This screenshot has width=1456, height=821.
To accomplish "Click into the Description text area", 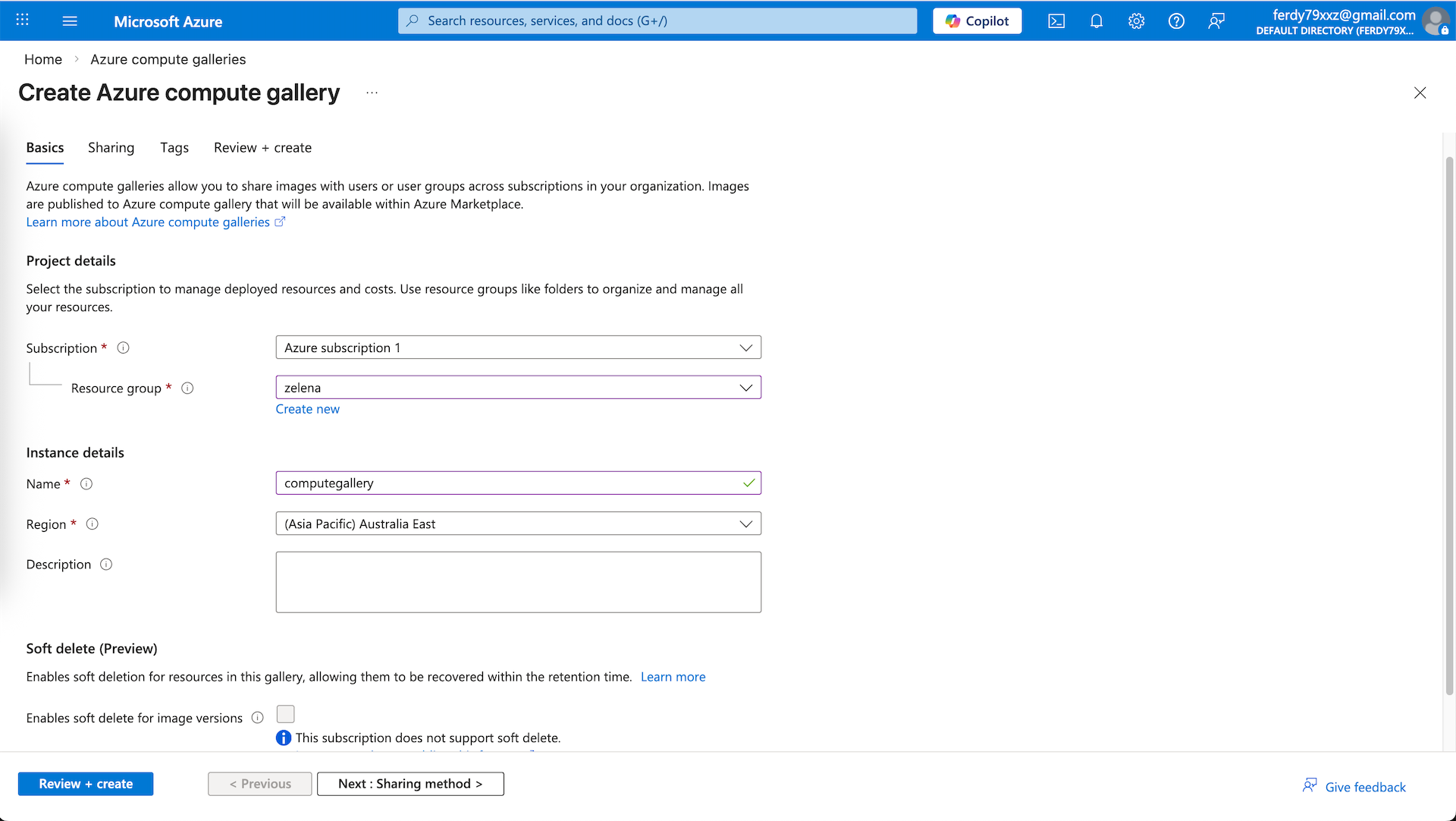I will (x=518, y=582).
